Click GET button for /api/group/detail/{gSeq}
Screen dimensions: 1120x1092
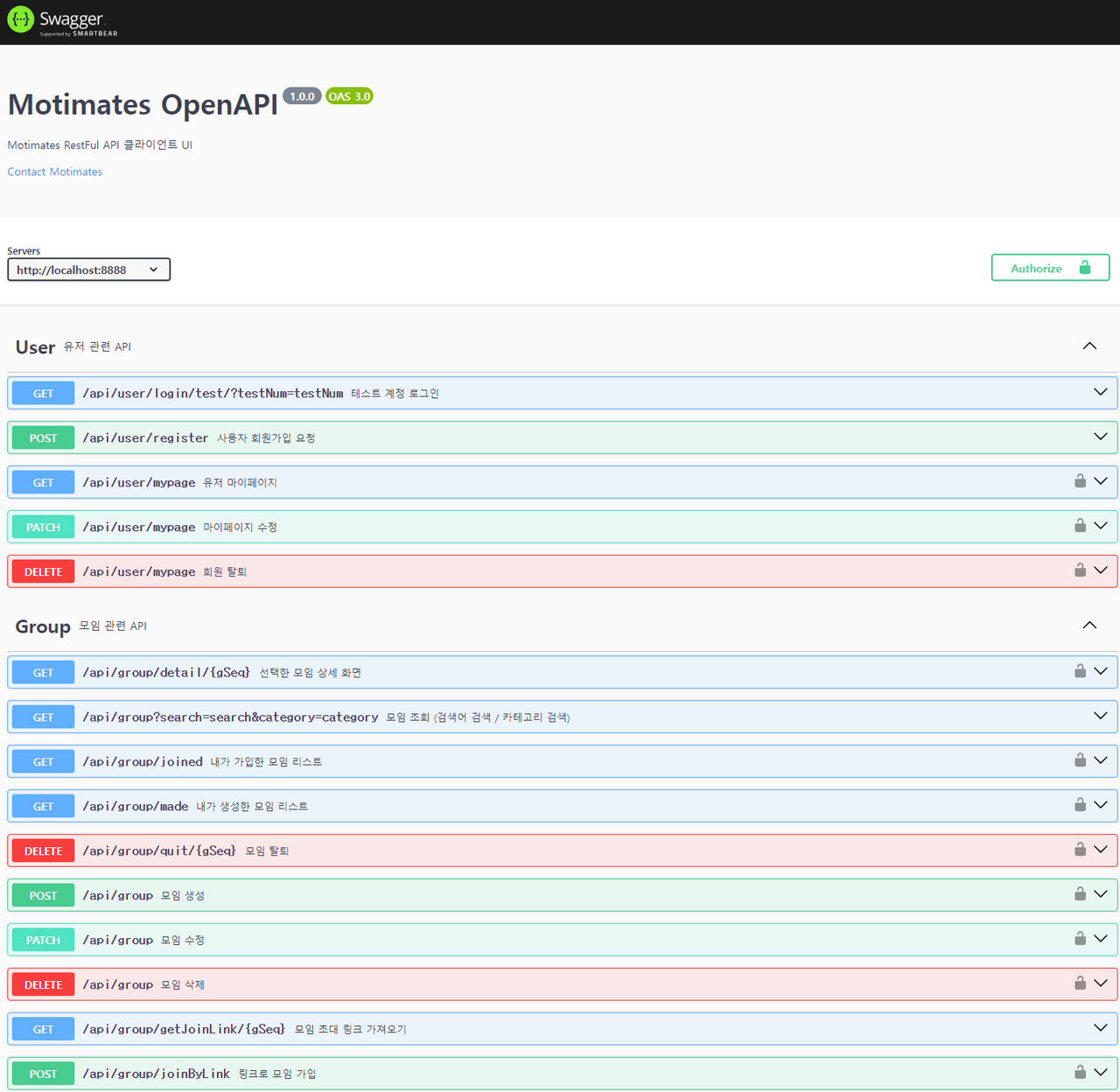pyautogui.click(x=43, y=673)
